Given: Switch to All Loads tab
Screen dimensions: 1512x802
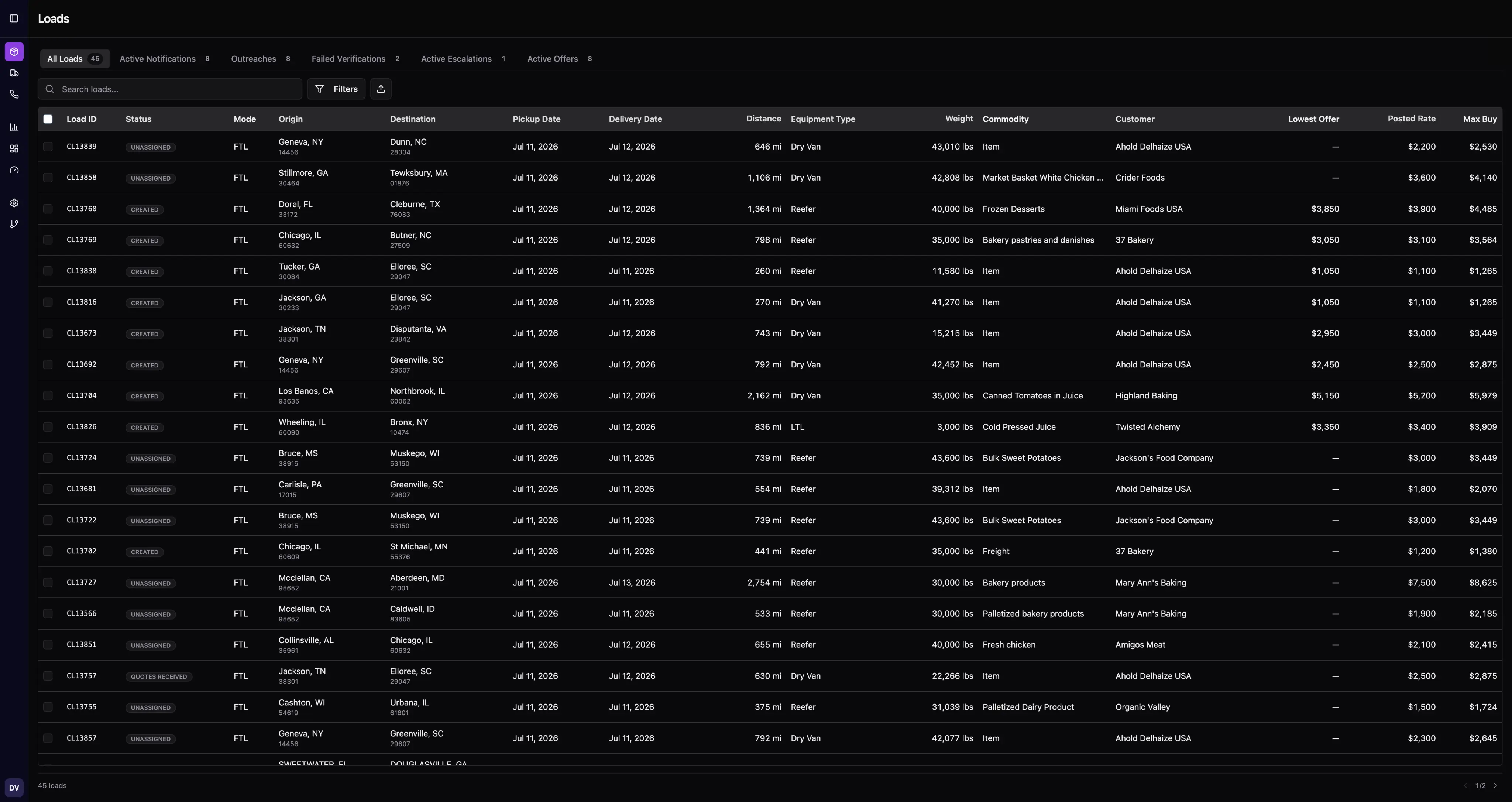Looking at the screenshot, I should coord(75,59).
